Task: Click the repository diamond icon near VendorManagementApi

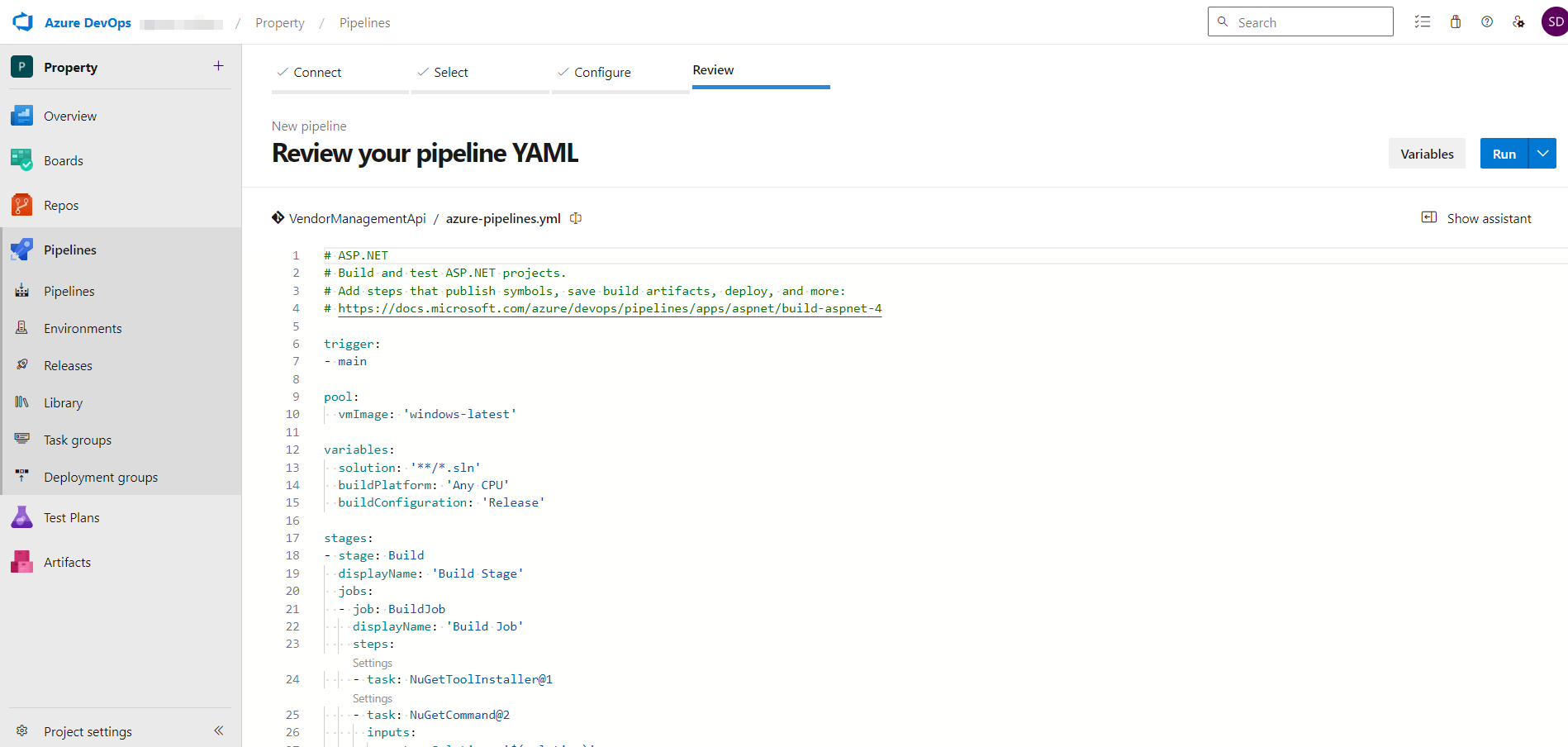Action: tap(278, 217)
